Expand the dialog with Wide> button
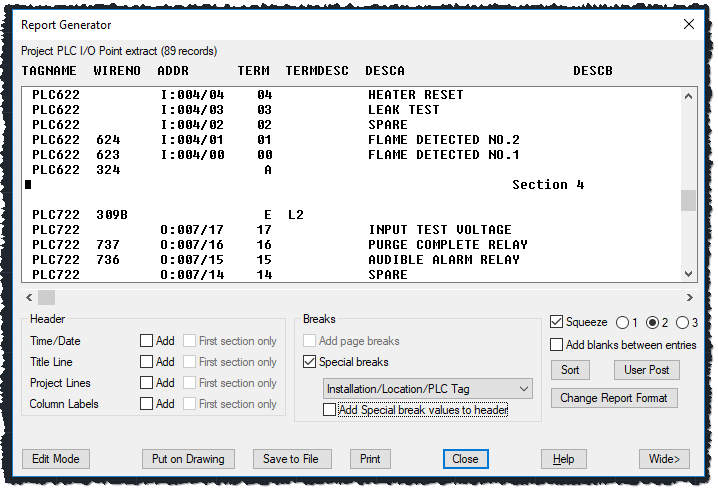The image size is (718, 493). 664,459
